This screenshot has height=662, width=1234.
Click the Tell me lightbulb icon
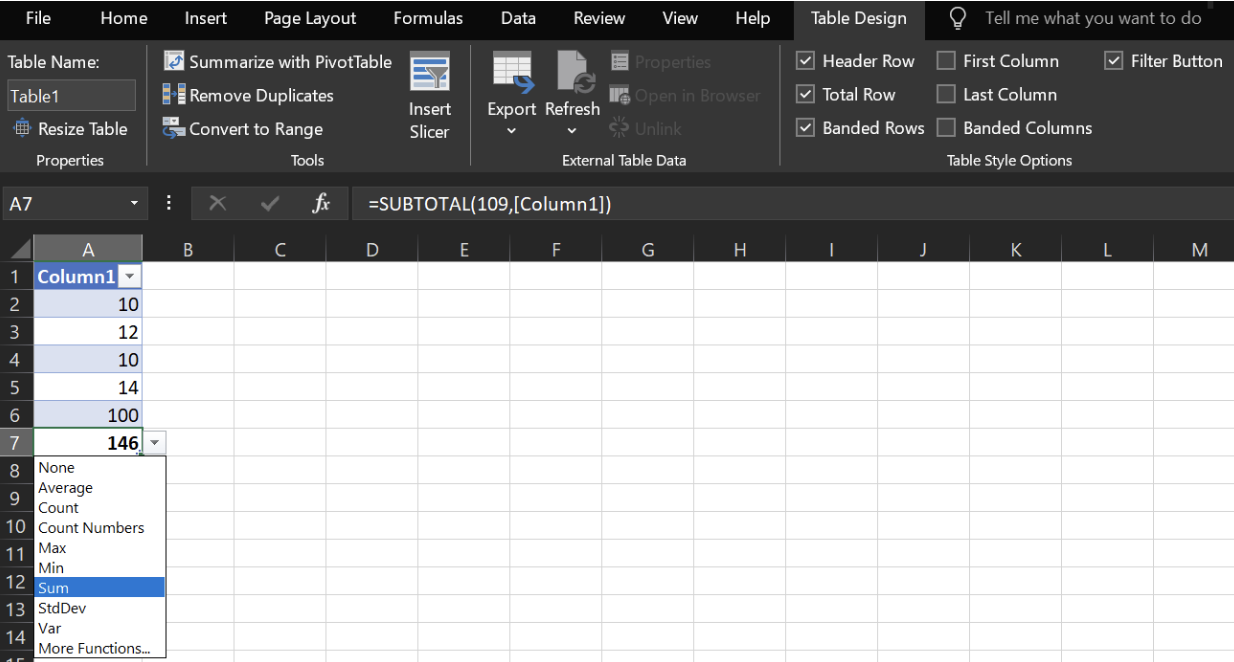[x=958, y=18]
